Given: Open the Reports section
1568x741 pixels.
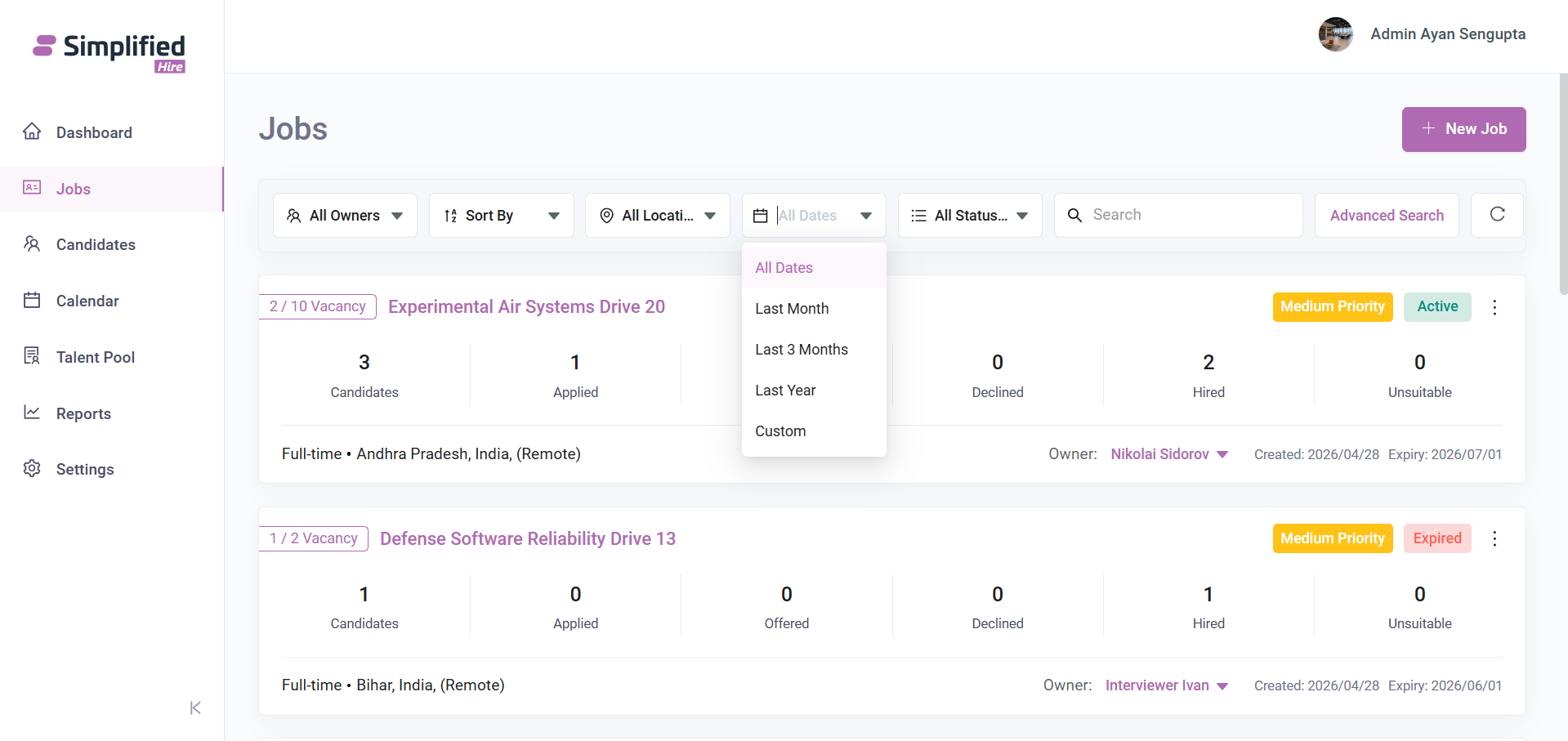Looking at the screenshot, I should click(83, 413).
